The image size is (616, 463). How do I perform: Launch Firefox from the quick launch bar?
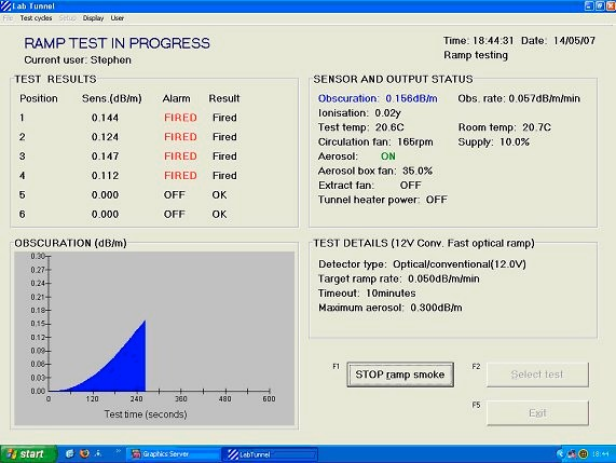pyautogui.click(x=84, y=454)
